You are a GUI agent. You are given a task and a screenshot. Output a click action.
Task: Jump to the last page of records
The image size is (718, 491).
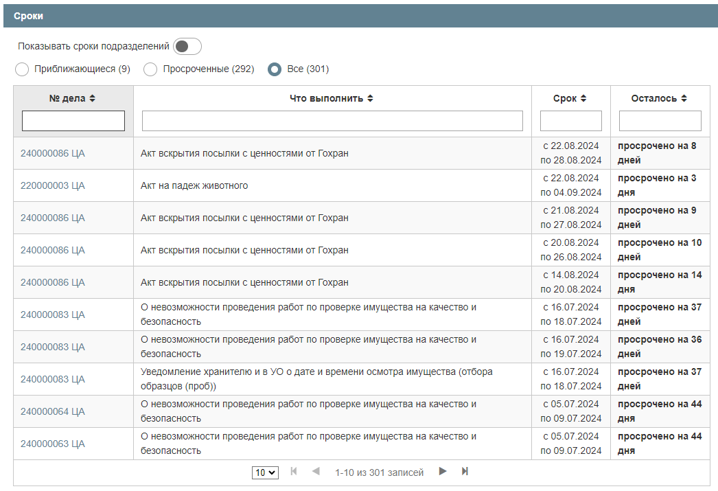[x=465, y=472]
